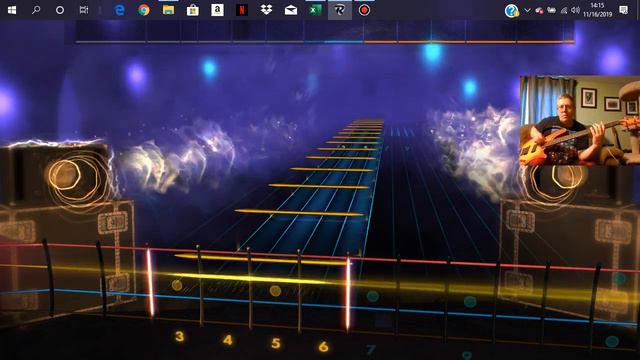Open taskbar search magnifier
Viewport: 640px width, 360px height.
[x=36, y=10]
